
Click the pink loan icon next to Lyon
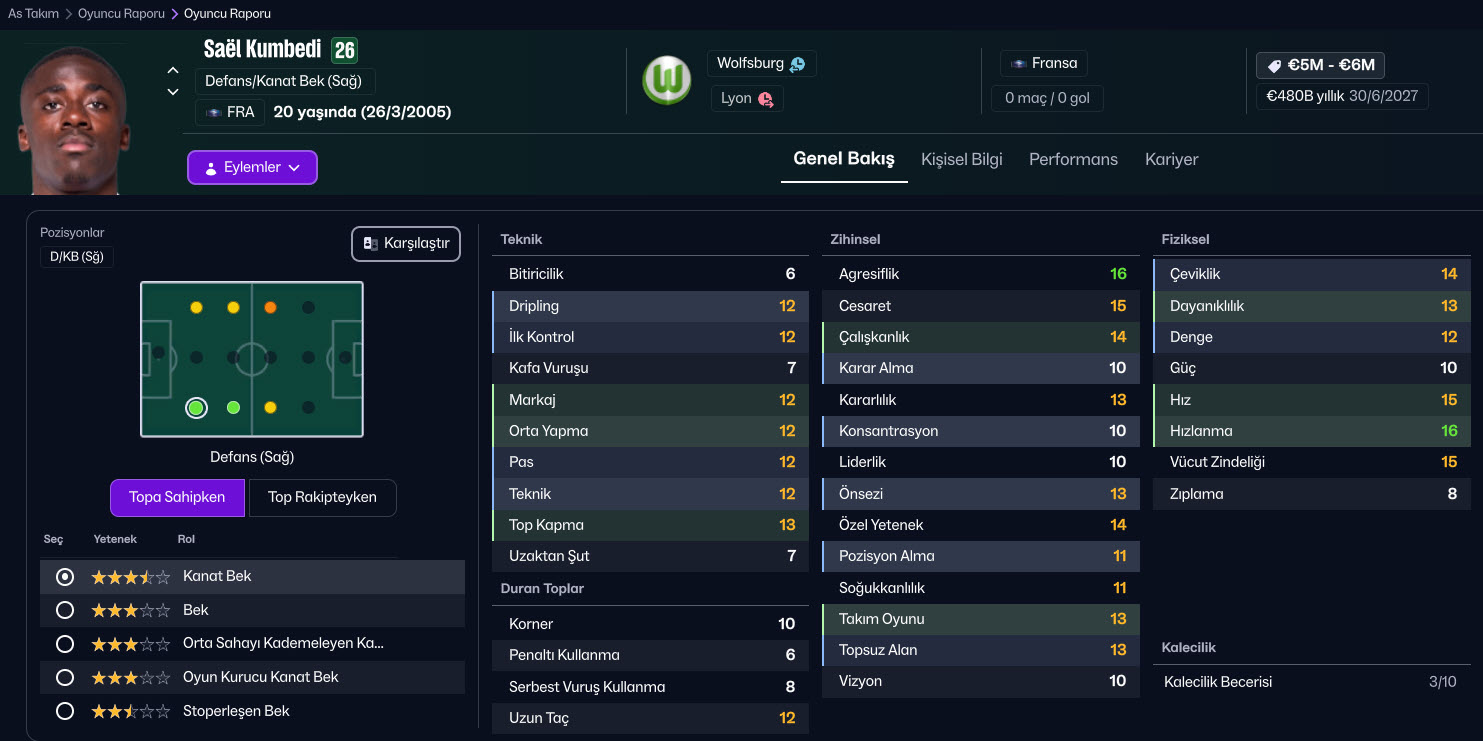click(765, 99)
